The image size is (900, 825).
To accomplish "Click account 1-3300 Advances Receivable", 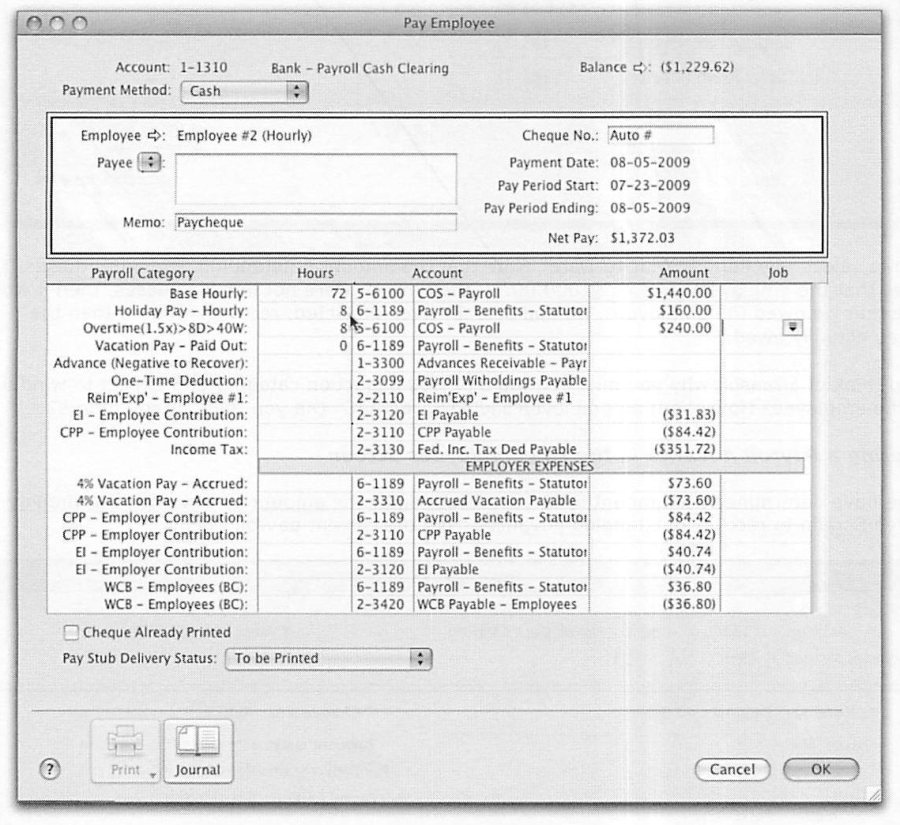I will pos(471,363).
